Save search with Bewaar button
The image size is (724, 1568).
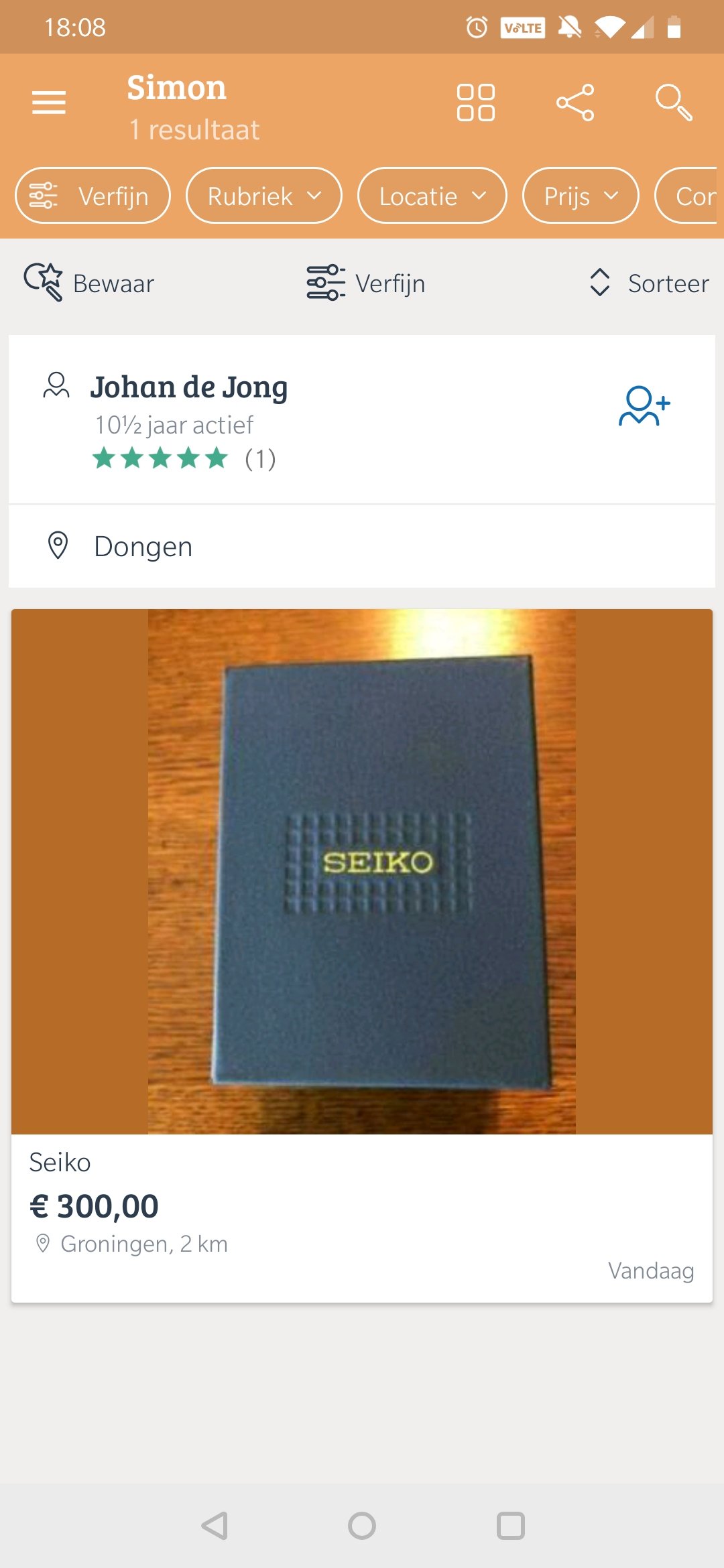[x=89, y=283]
